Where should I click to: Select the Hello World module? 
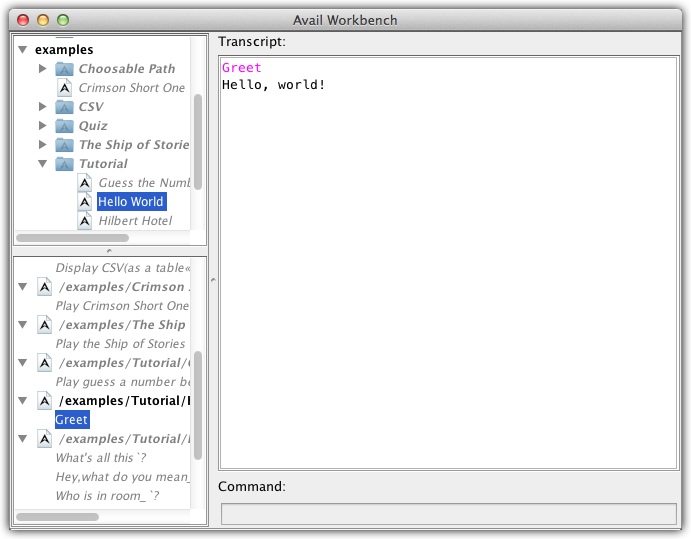tap(131, 201)
